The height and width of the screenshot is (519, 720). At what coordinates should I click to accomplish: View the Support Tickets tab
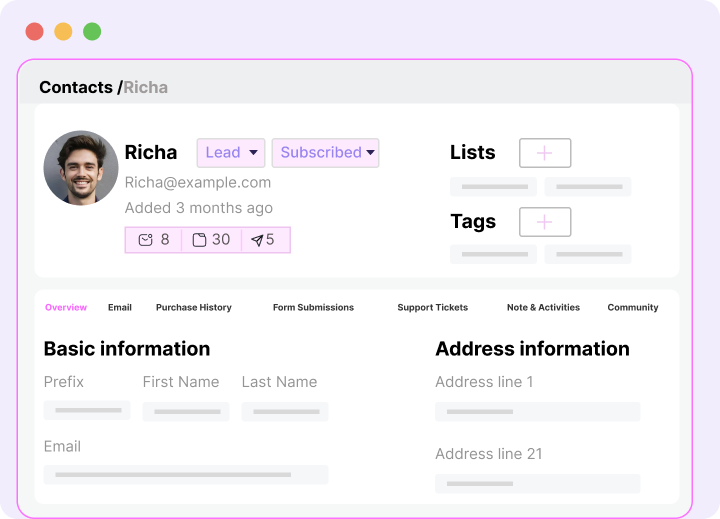coord(432,307)
